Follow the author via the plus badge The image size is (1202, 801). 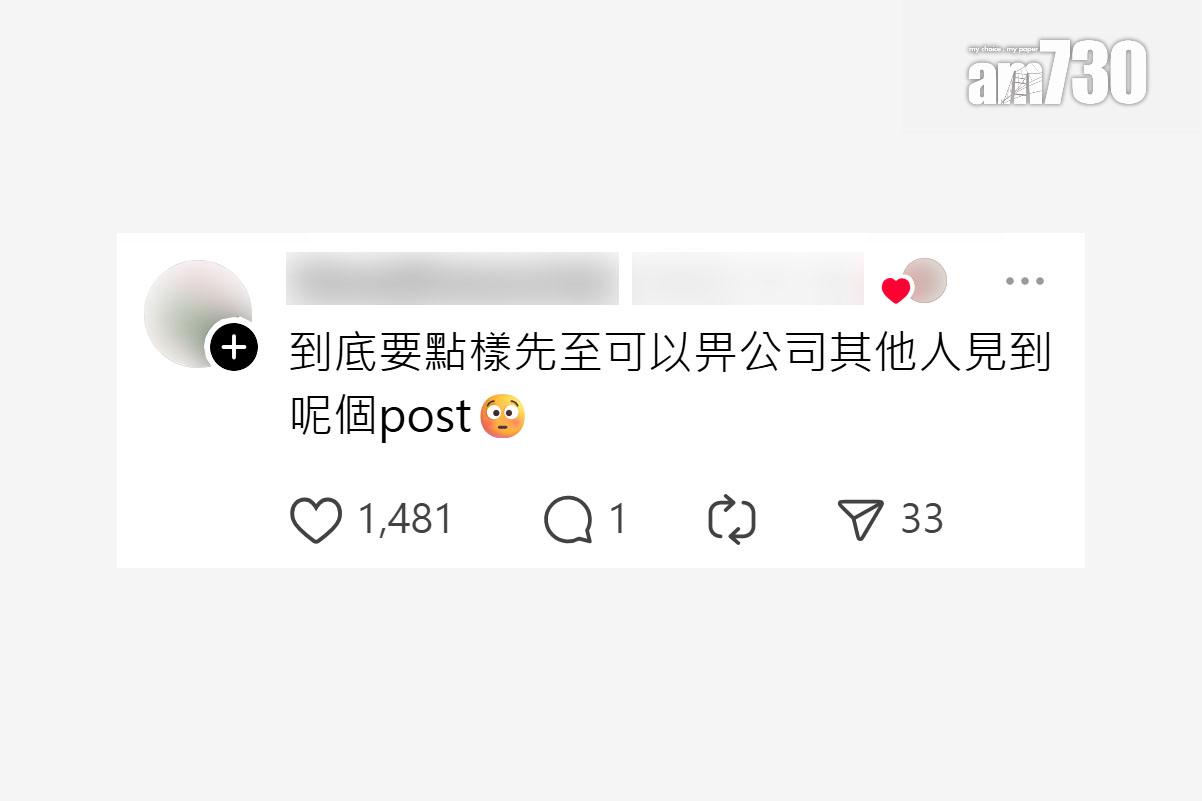click(x=234, y=347)
